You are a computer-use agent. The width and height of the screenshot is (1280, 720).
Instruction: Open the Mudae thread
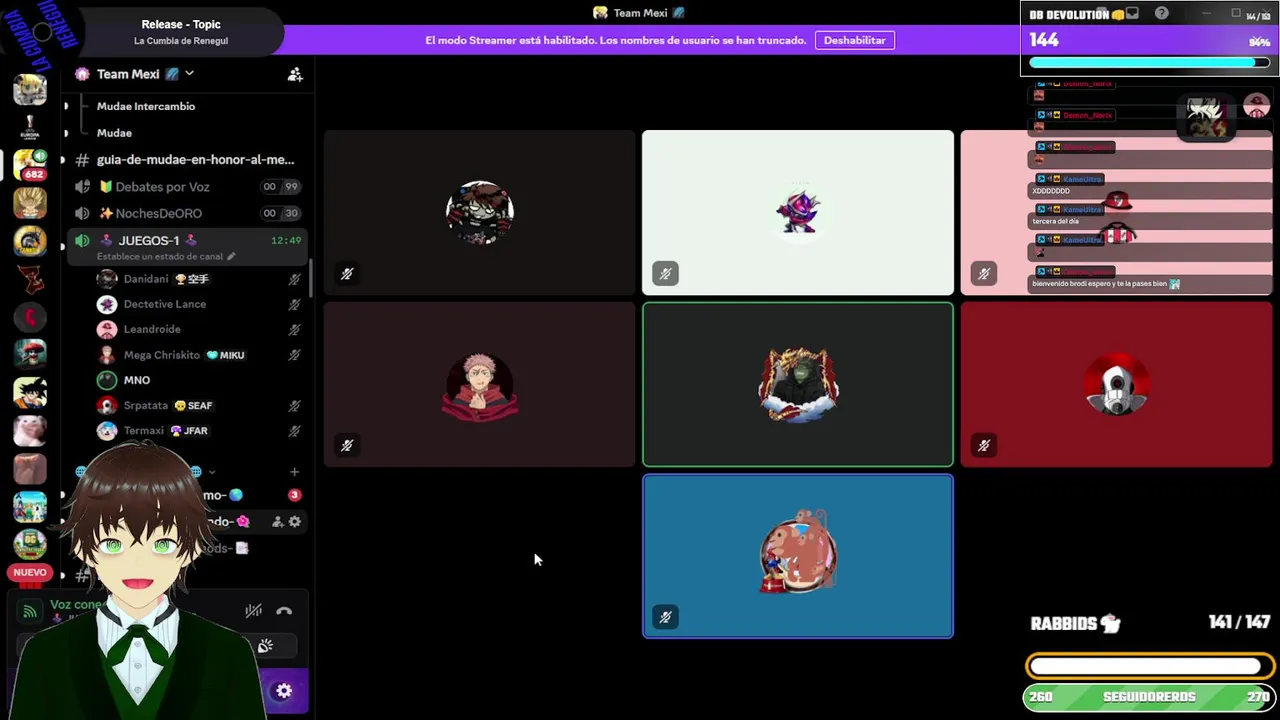[114, 133]
